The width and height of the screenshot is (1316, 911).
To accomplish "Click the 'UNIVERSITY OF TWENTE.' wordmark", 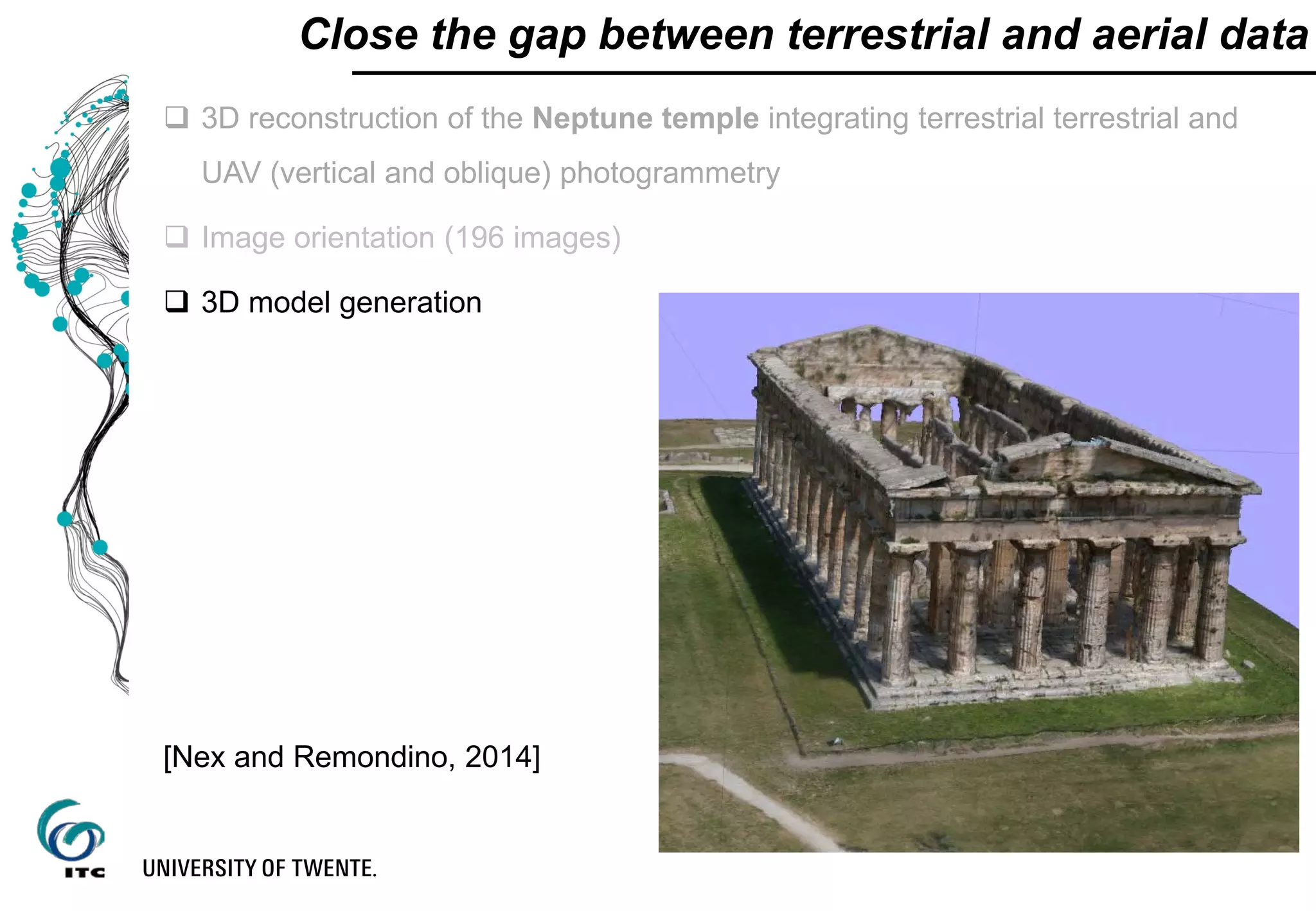I will click(x=259, y=869).
